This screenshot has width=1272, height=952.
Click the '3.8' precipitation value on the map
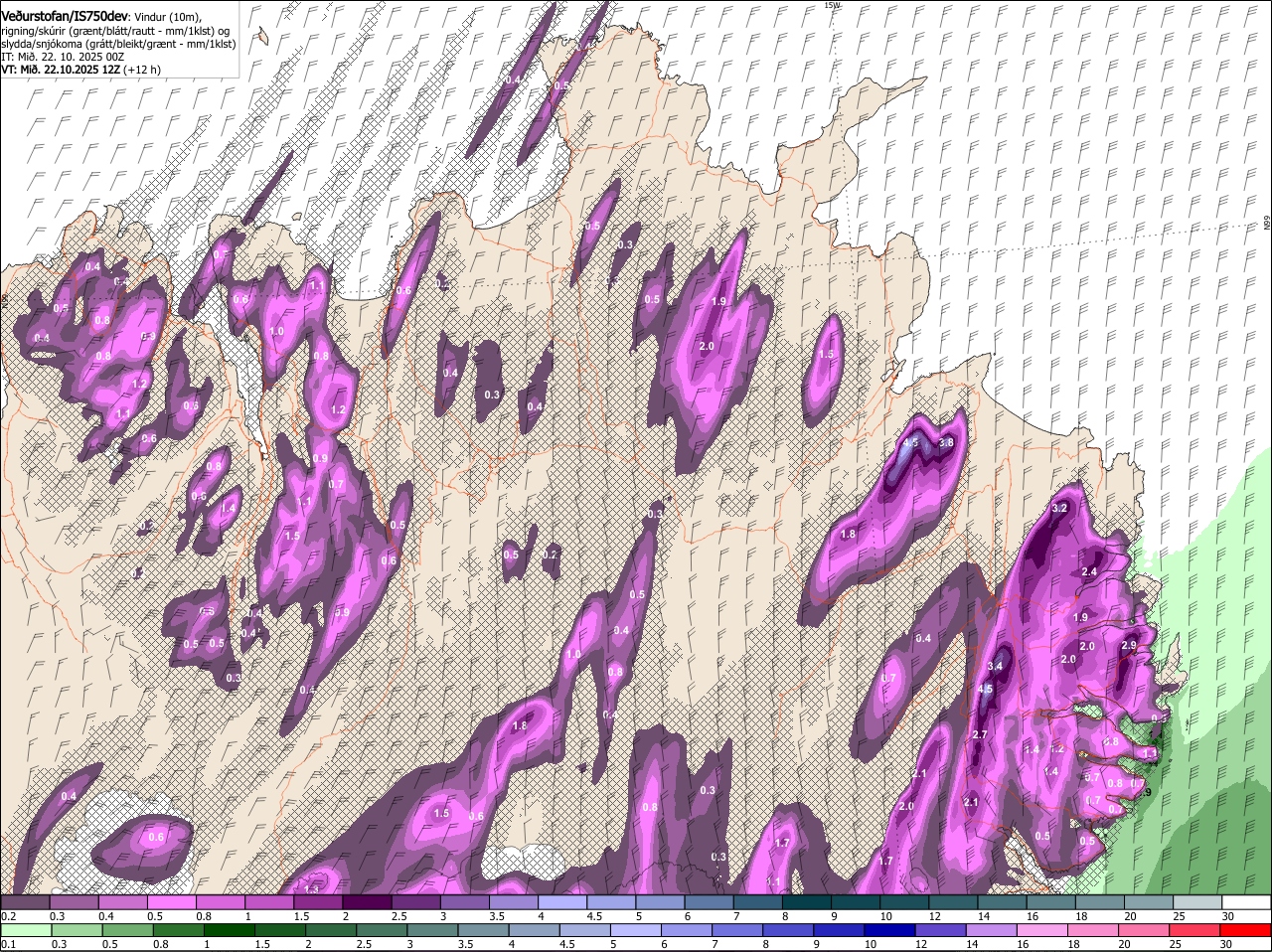[946, 442]
